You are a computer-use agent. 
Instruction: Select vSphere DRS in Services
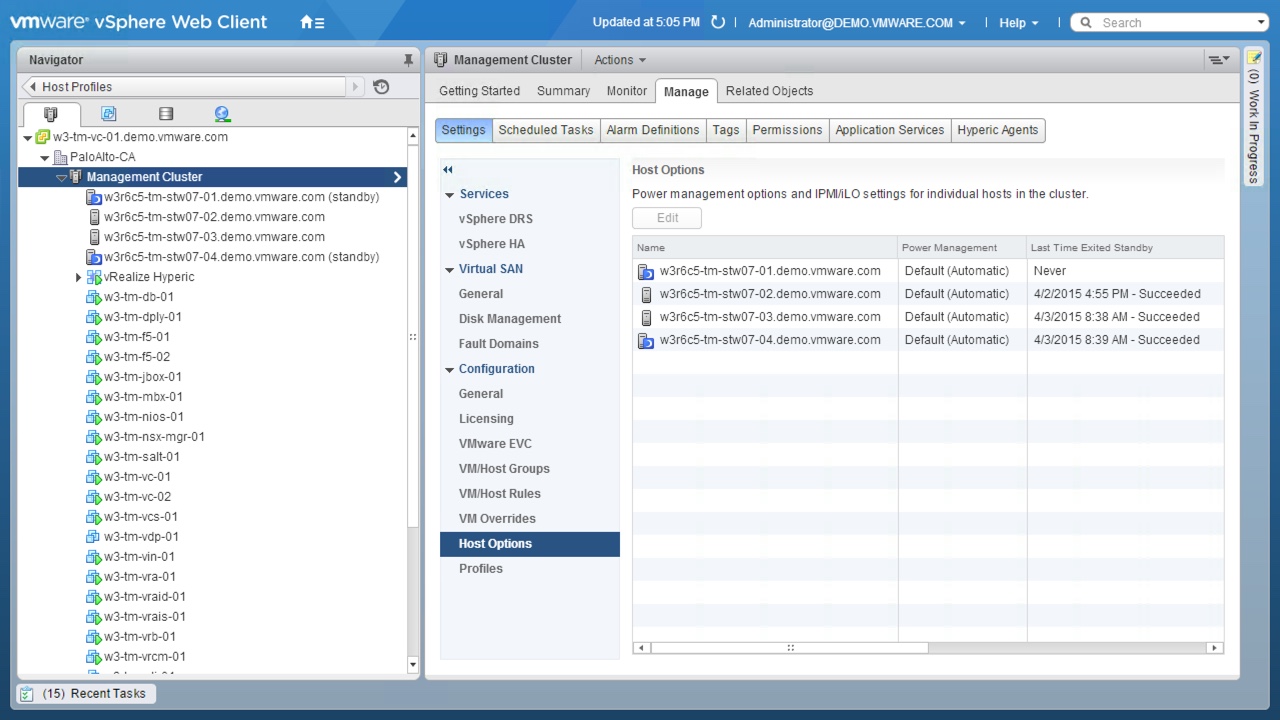tap(495, 219)
